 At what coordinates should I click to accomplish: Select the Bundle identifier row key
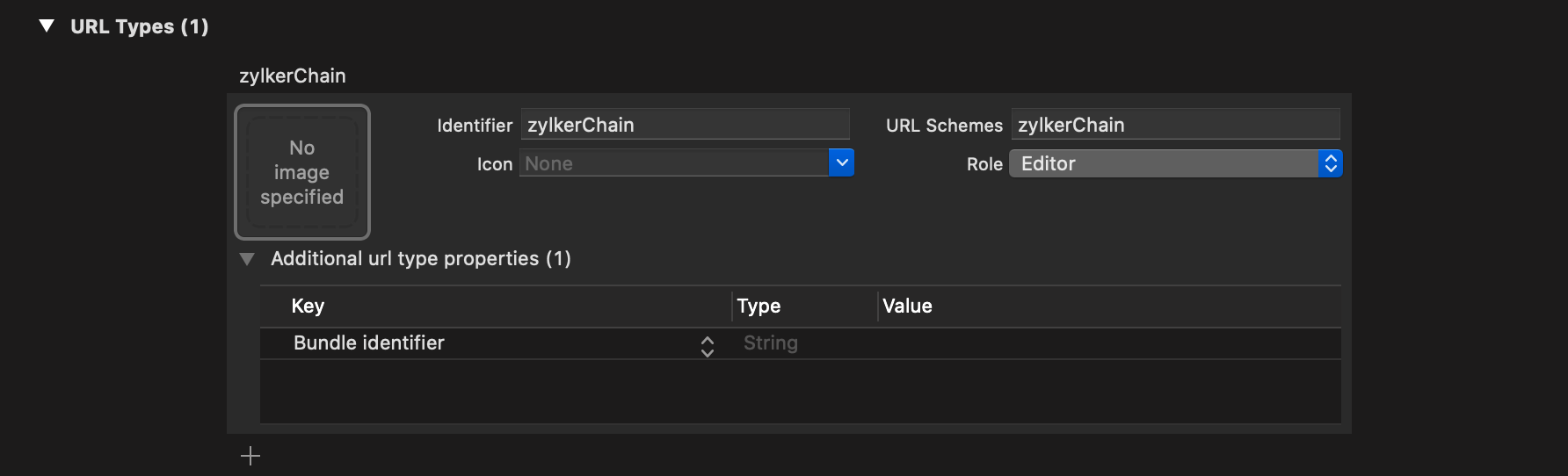pyautogui.click(x=369, y=343)
